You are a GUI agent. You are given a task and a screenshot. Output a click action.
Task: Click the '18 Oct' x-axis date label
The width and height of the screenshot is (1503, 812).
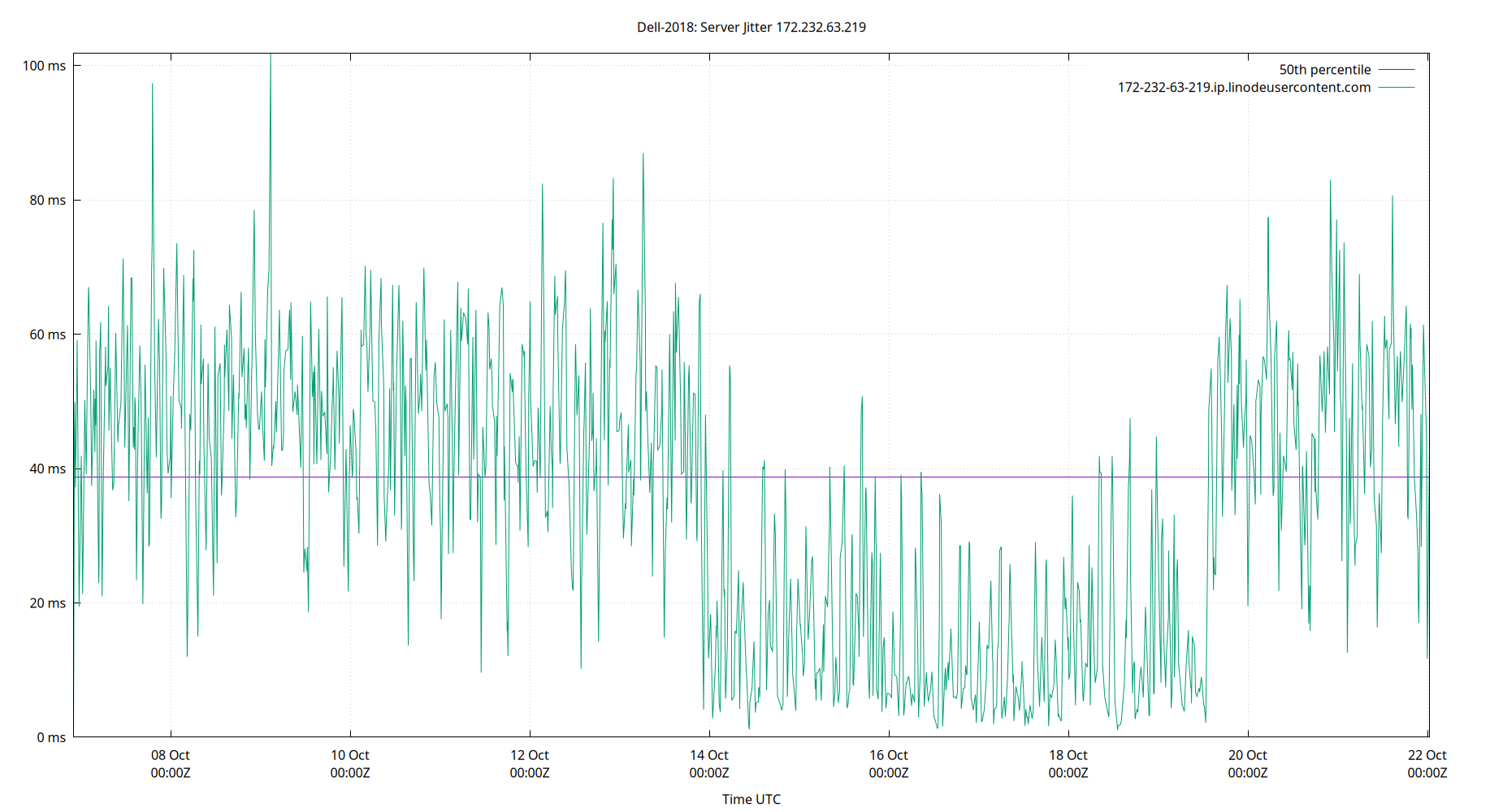point(1068,755)
